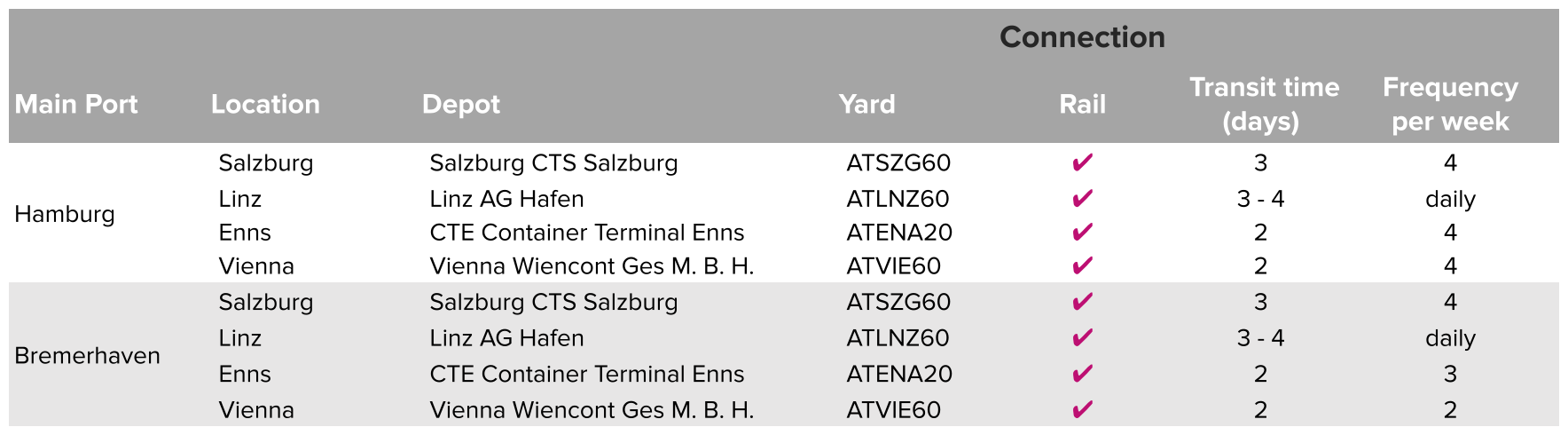Viewport: 1568px width, 435px height.
Task: Click the rail checkmark for Hamburg Enns
Action: coord(1082,233)
